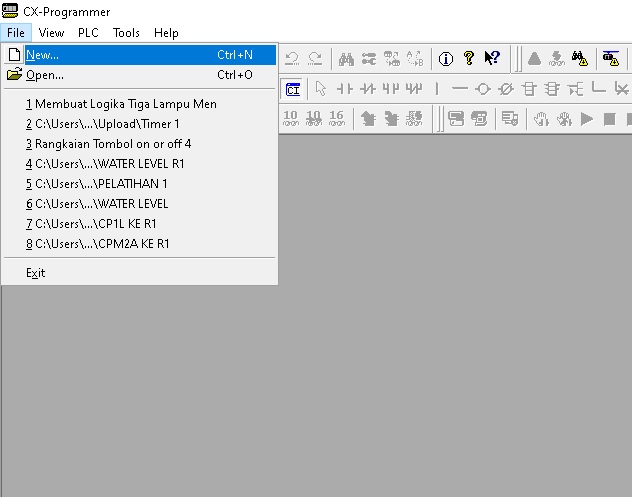Image resolution: width=632 pixels, height=497 pixels.
Task: Open the About information icon
Action: 446,59
